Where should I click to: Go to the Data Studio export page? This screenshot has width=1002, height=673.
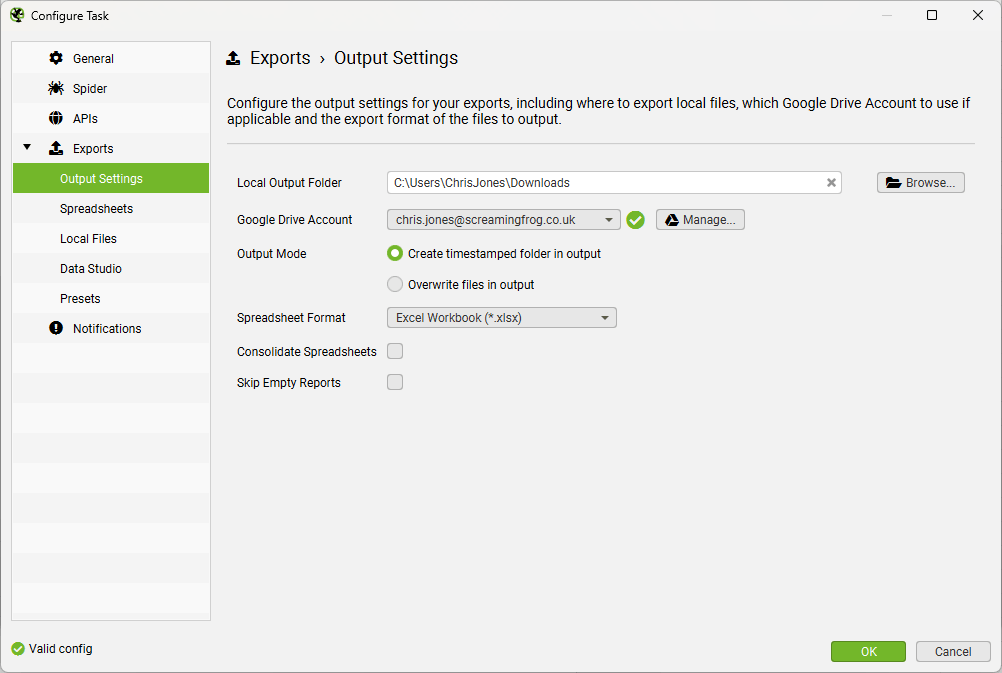pos(111,268)
